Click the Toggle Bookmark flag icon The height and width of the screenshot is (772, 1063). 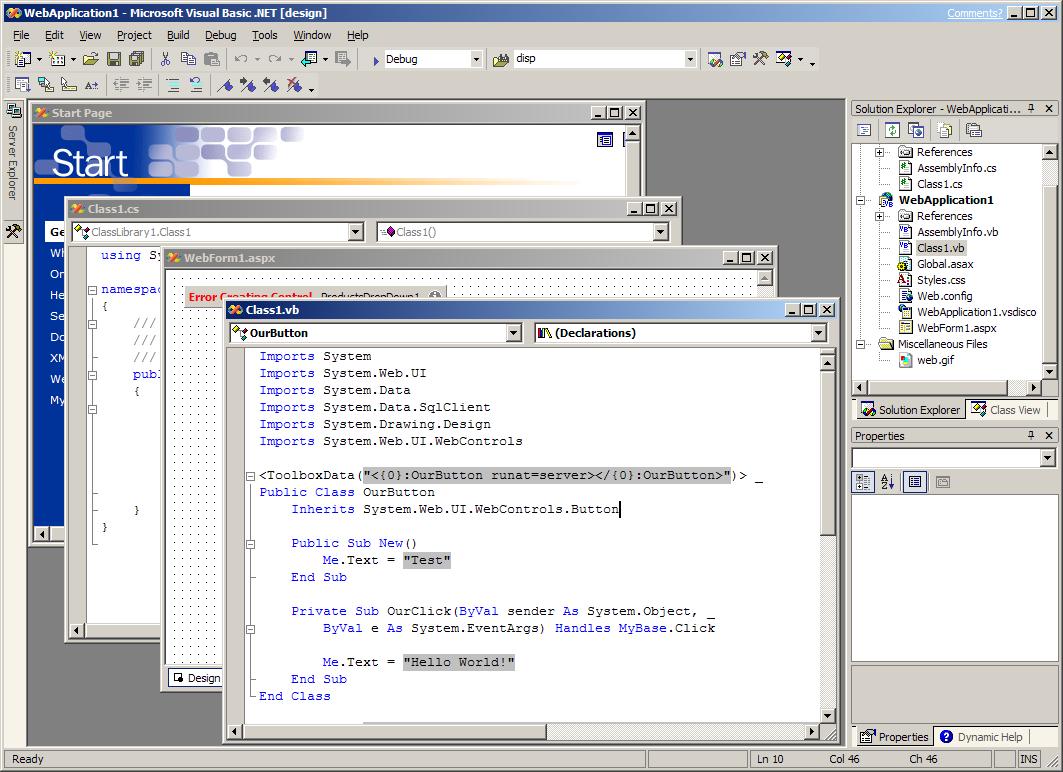226,86
